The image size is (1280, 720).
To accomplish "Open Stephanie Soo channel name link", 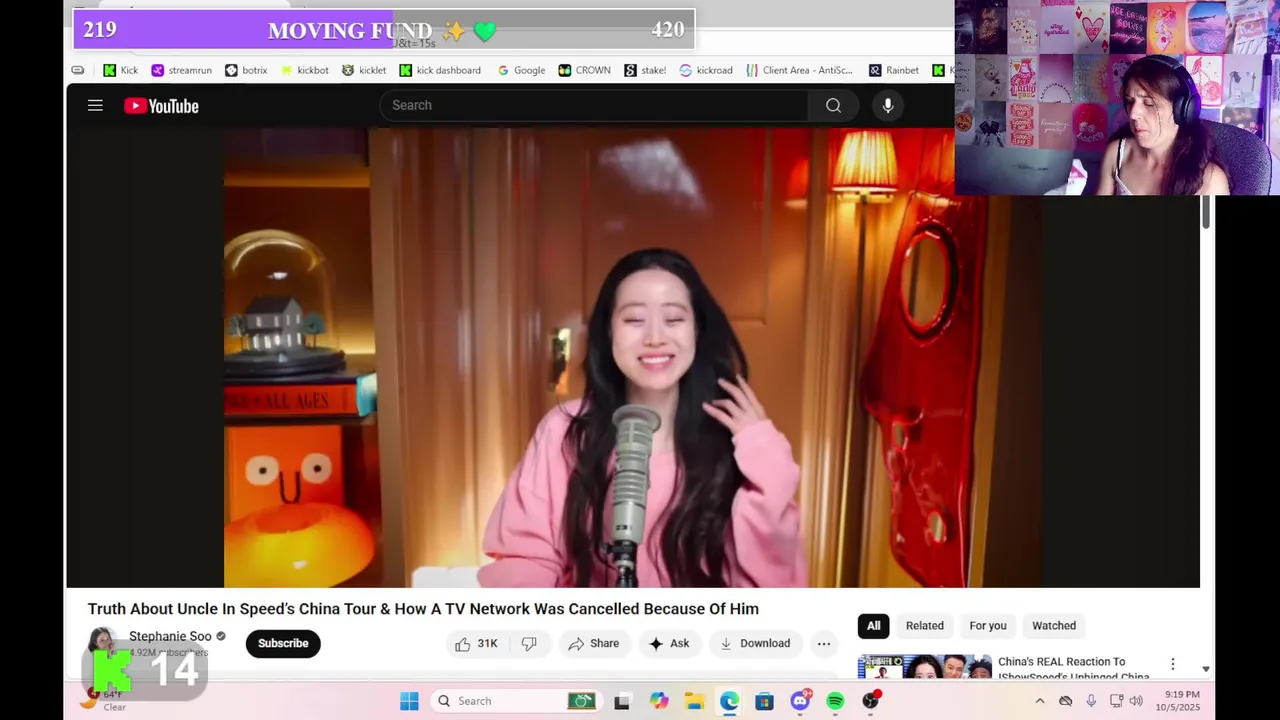I will point(170,636).
